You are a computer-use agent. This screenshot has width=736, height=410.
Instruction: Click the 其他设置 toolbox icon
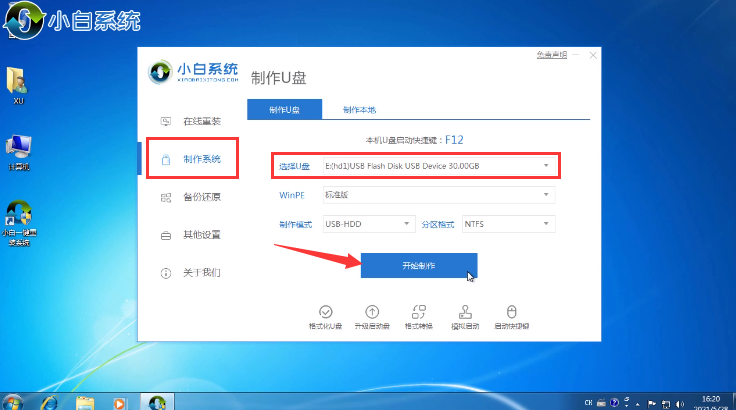point(166,236)
